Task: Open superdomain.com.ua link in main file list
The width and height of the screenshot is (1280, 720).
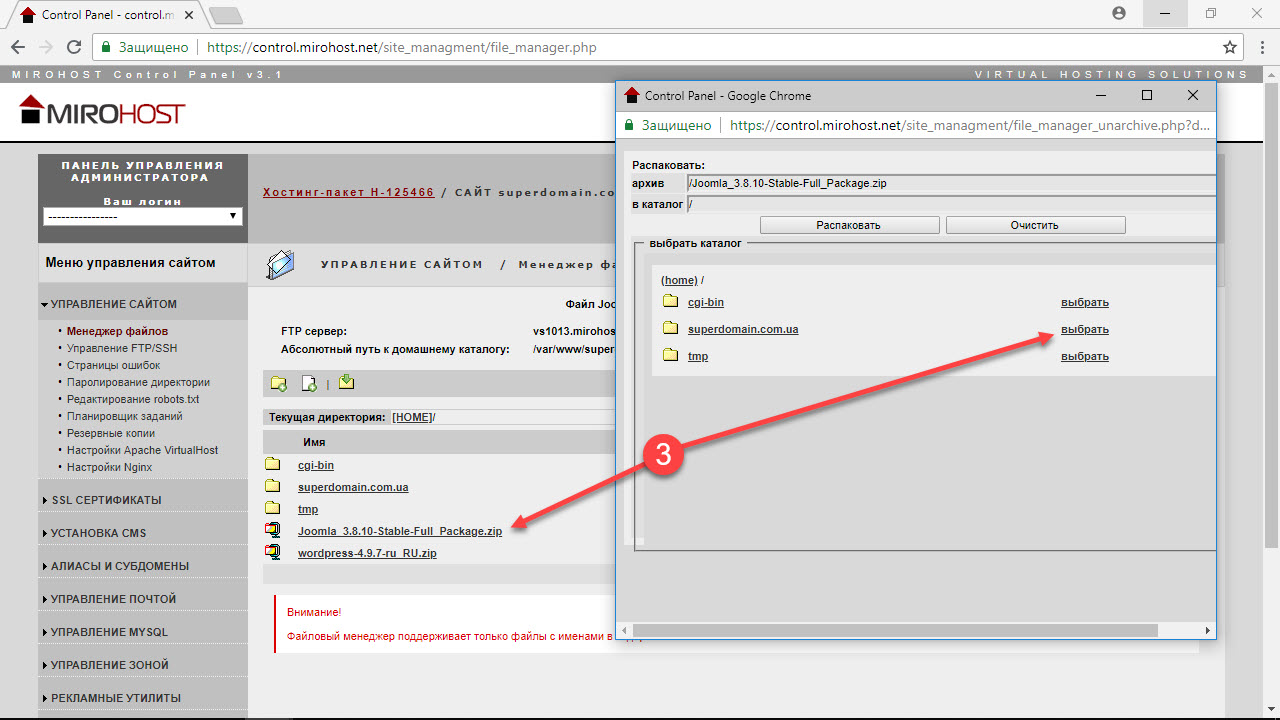Action: [353, 487]
